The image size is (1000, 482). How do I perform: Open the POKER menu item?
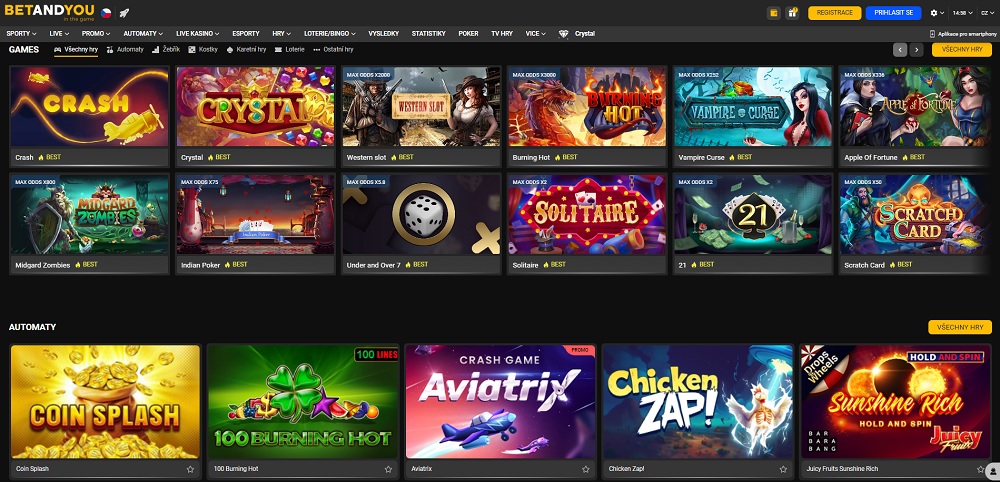point(468,34)
